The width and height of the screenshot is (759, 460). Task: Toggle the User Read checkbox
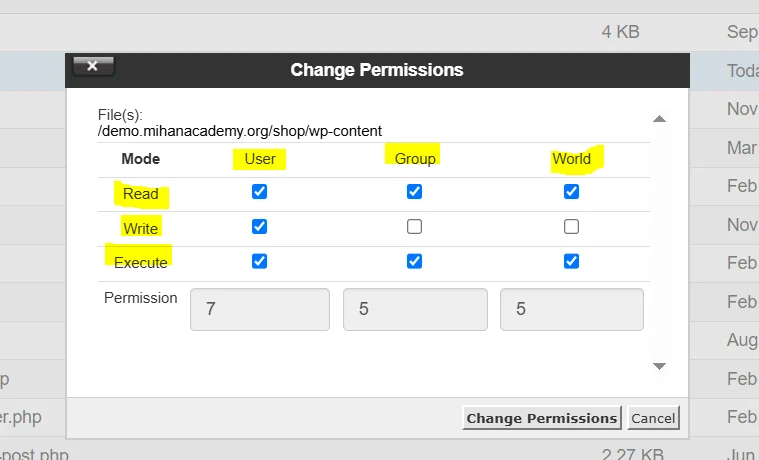click(x=260, y=192)
